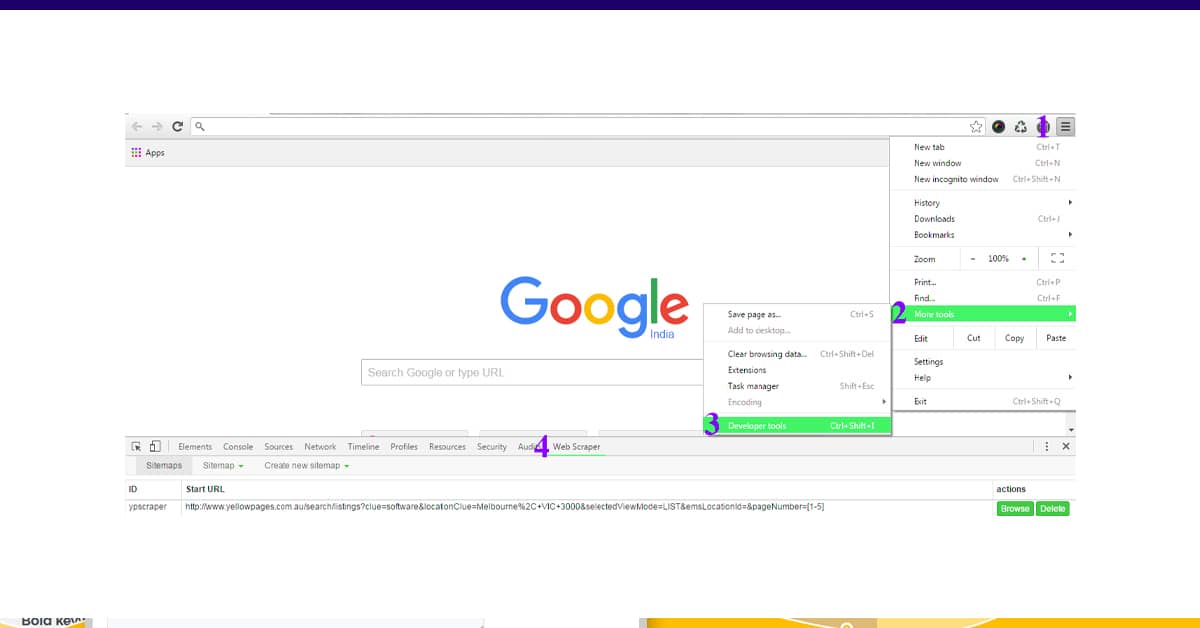Open Downloads from the menu
Image resolution: width=1200 pixels, height=628 pixels.
[983, 219]
